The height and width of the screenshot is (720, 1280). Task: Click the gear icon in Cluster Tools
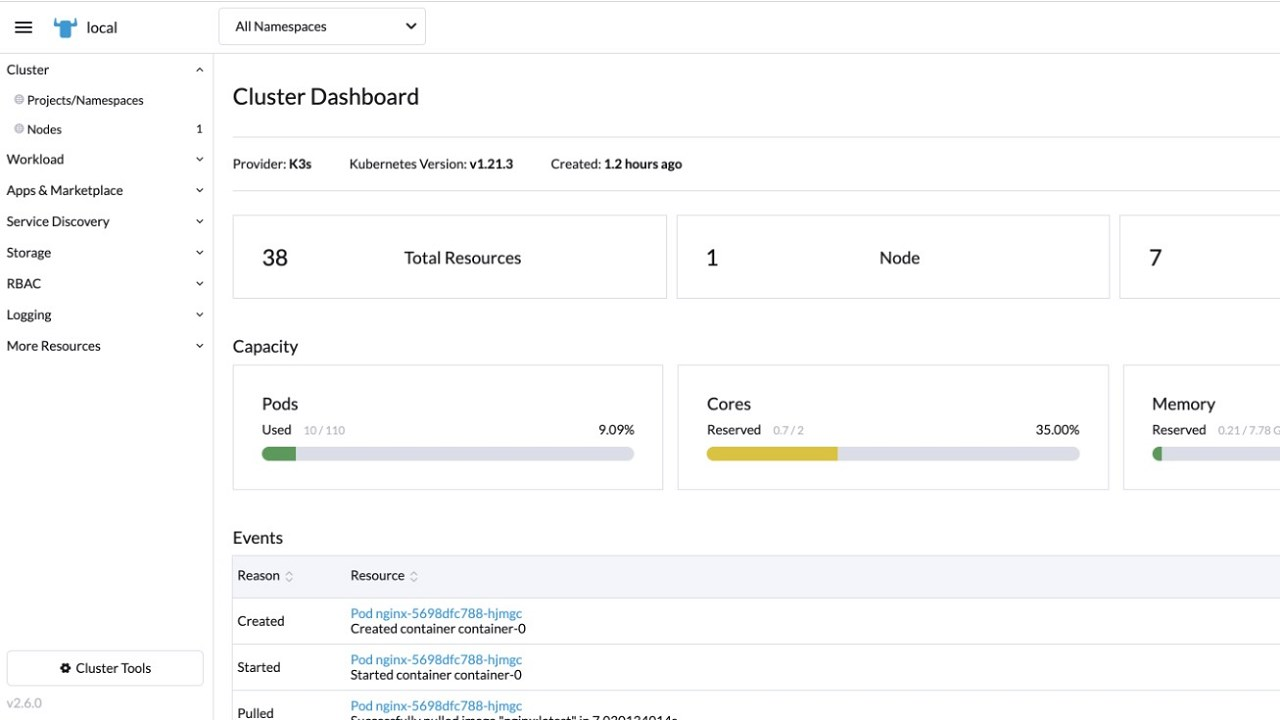pos(65,668)
